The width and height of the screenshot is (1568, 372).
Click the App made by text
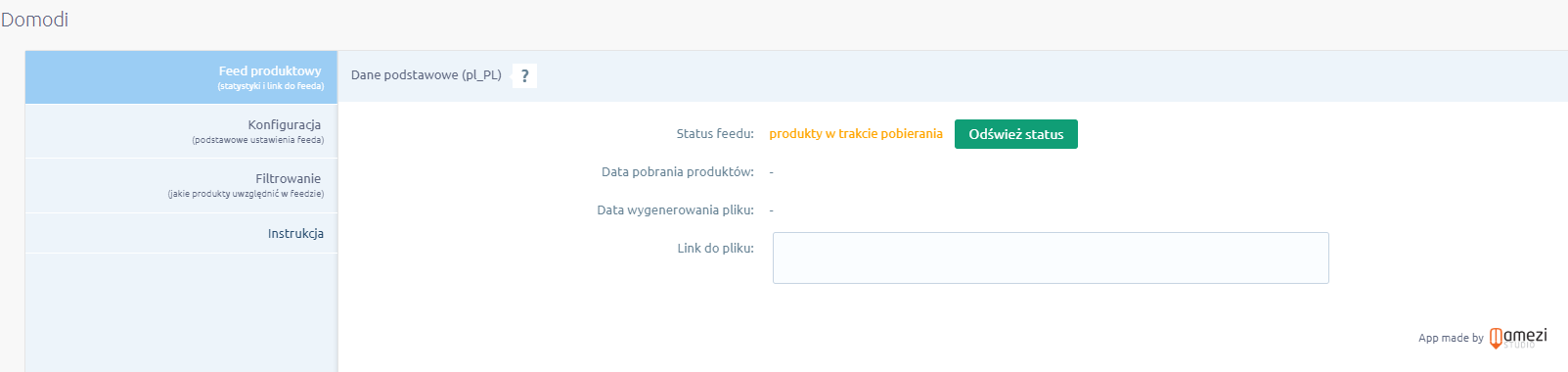[x=1451, y=338]
